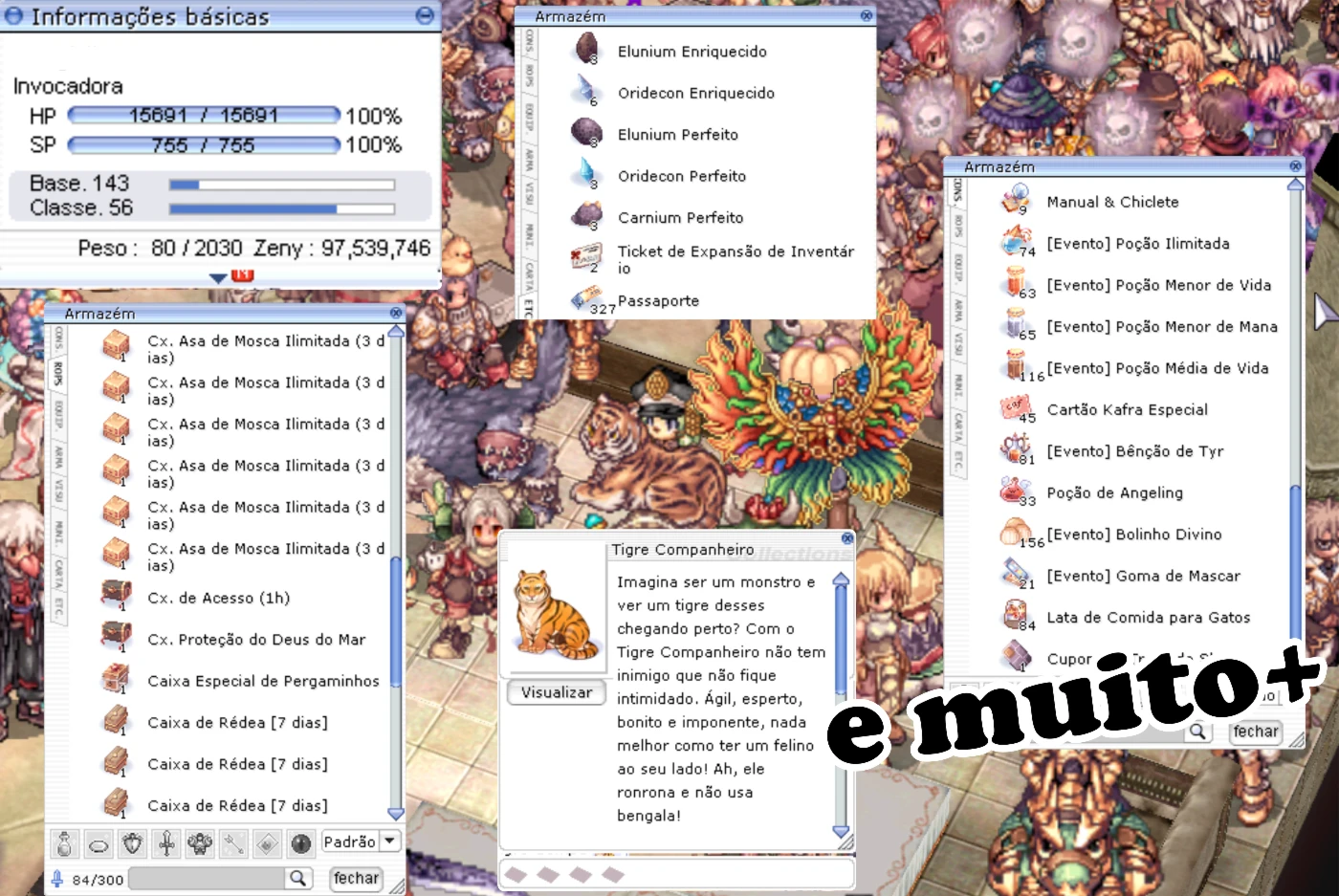
Task: Select Caixa Especial de Pergaminhos icon
Action: (116, 679)
